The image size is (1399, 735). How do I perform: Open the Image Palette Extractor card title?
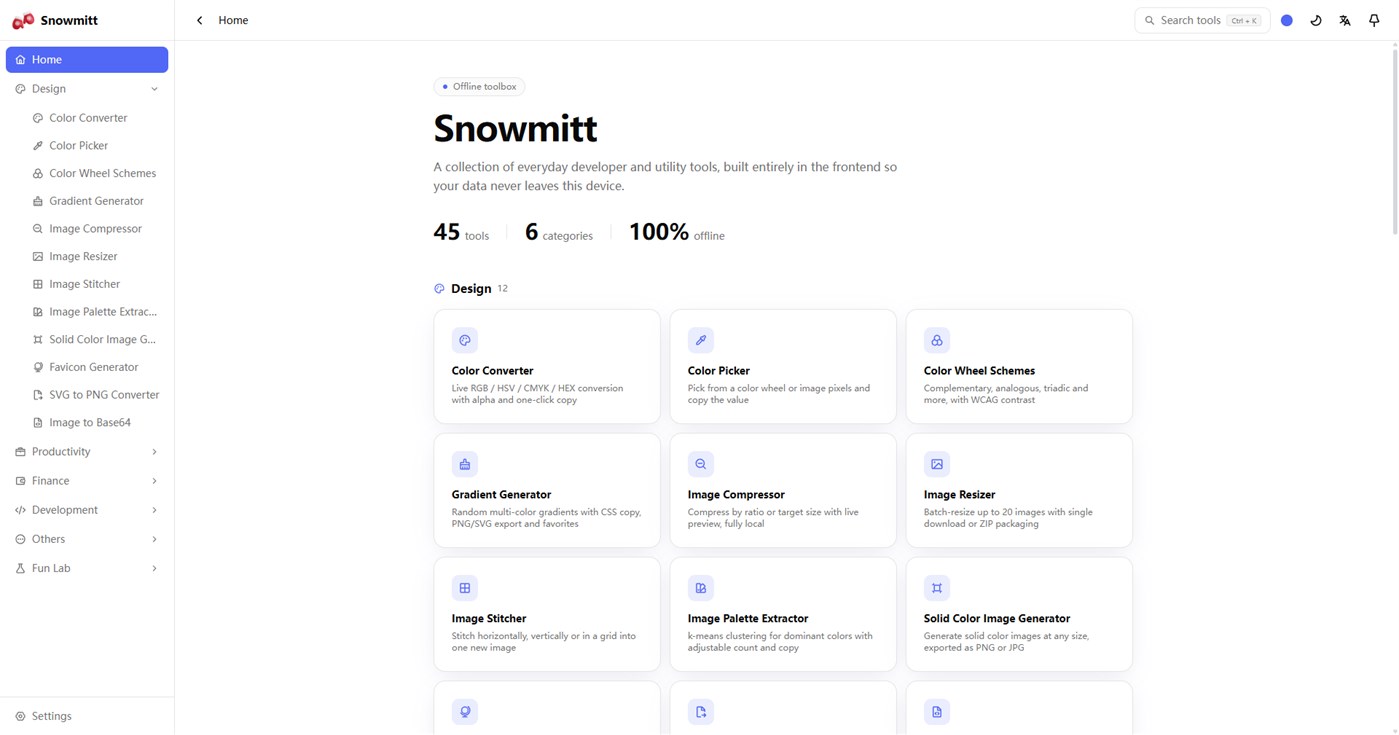(748, 619)
